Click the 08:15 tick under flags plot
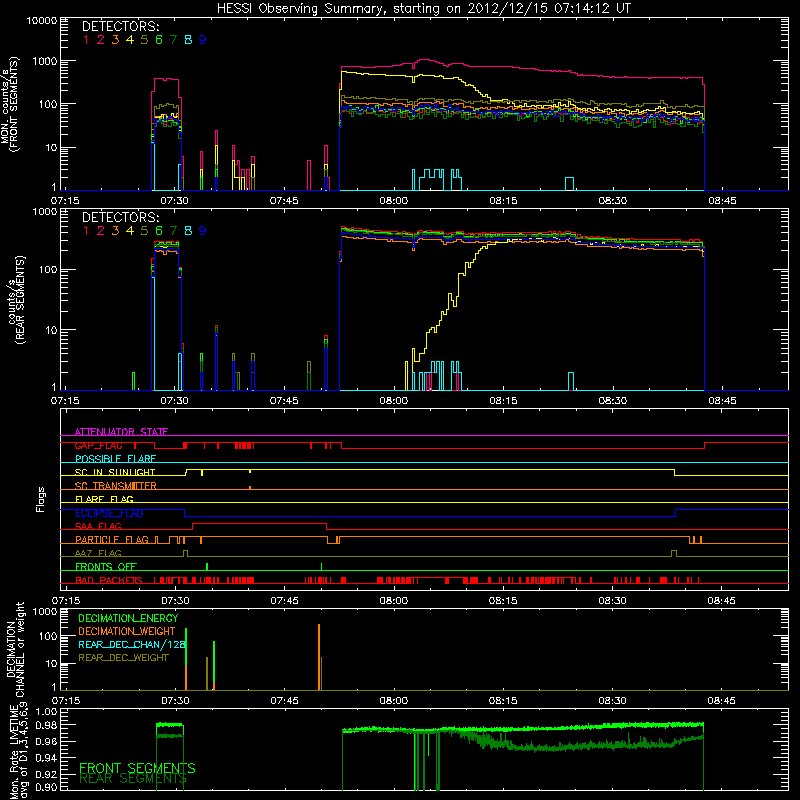 (503, 601)
